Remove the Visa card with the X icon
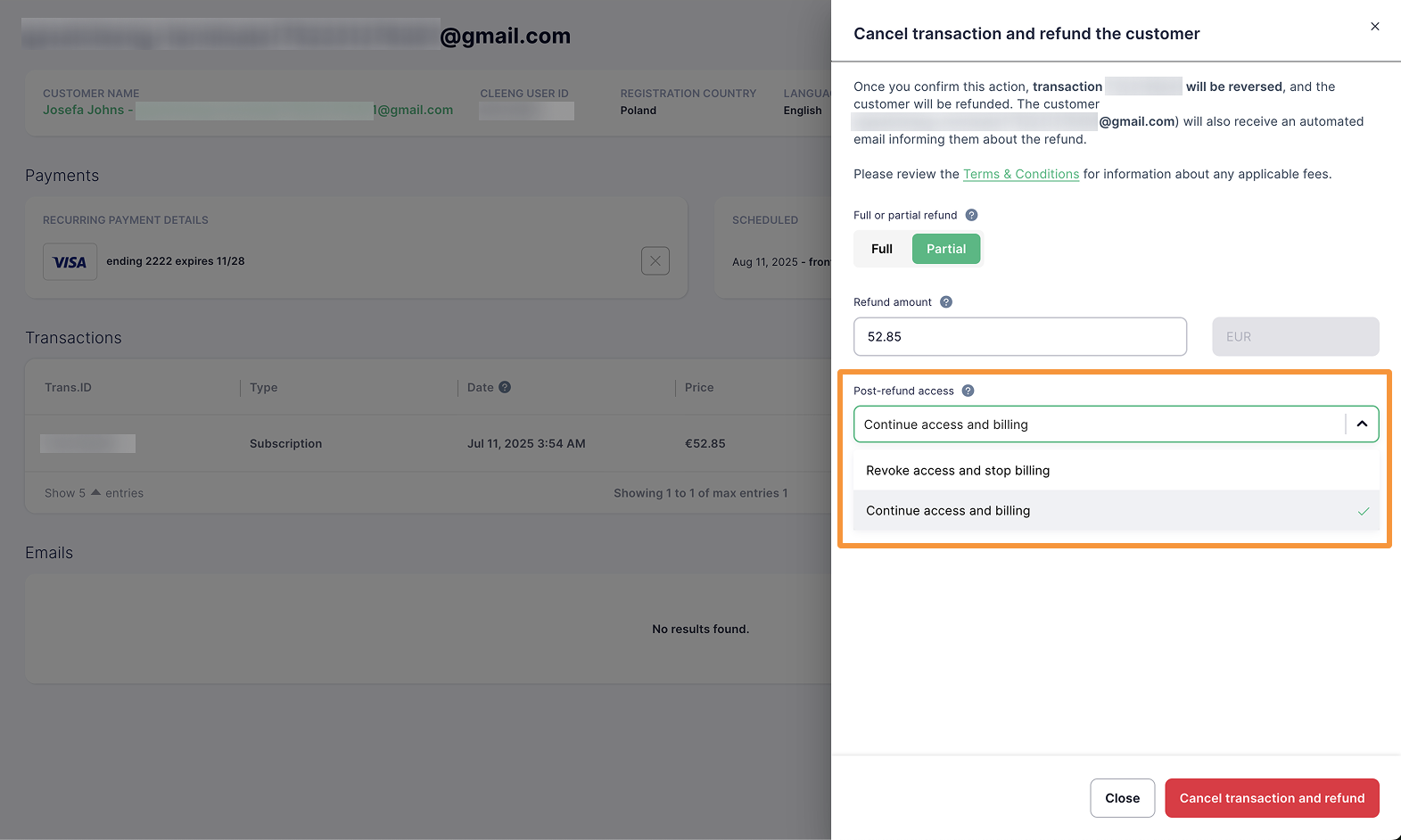Viewport: 1401px width, 840px height. (655, 261)
